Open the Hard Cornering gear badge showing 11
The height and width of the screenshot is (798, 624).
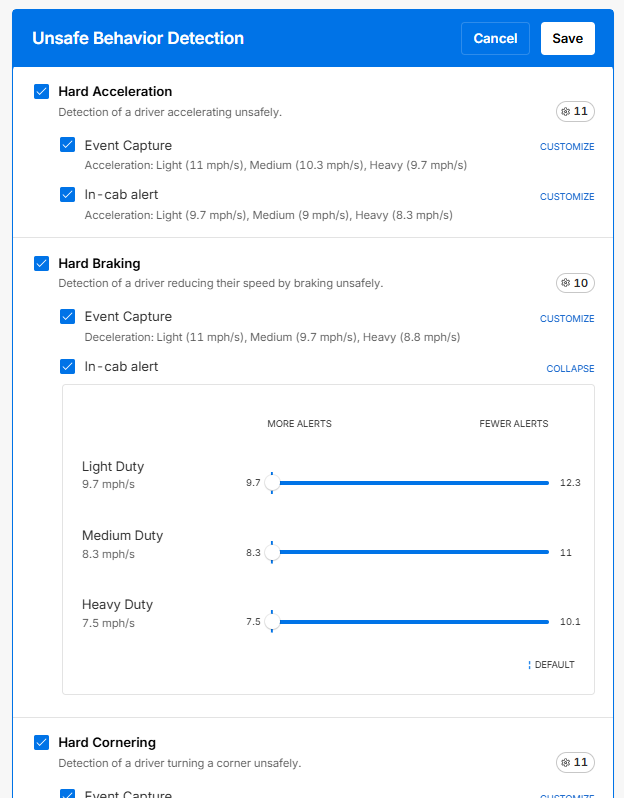pos(575,762)
